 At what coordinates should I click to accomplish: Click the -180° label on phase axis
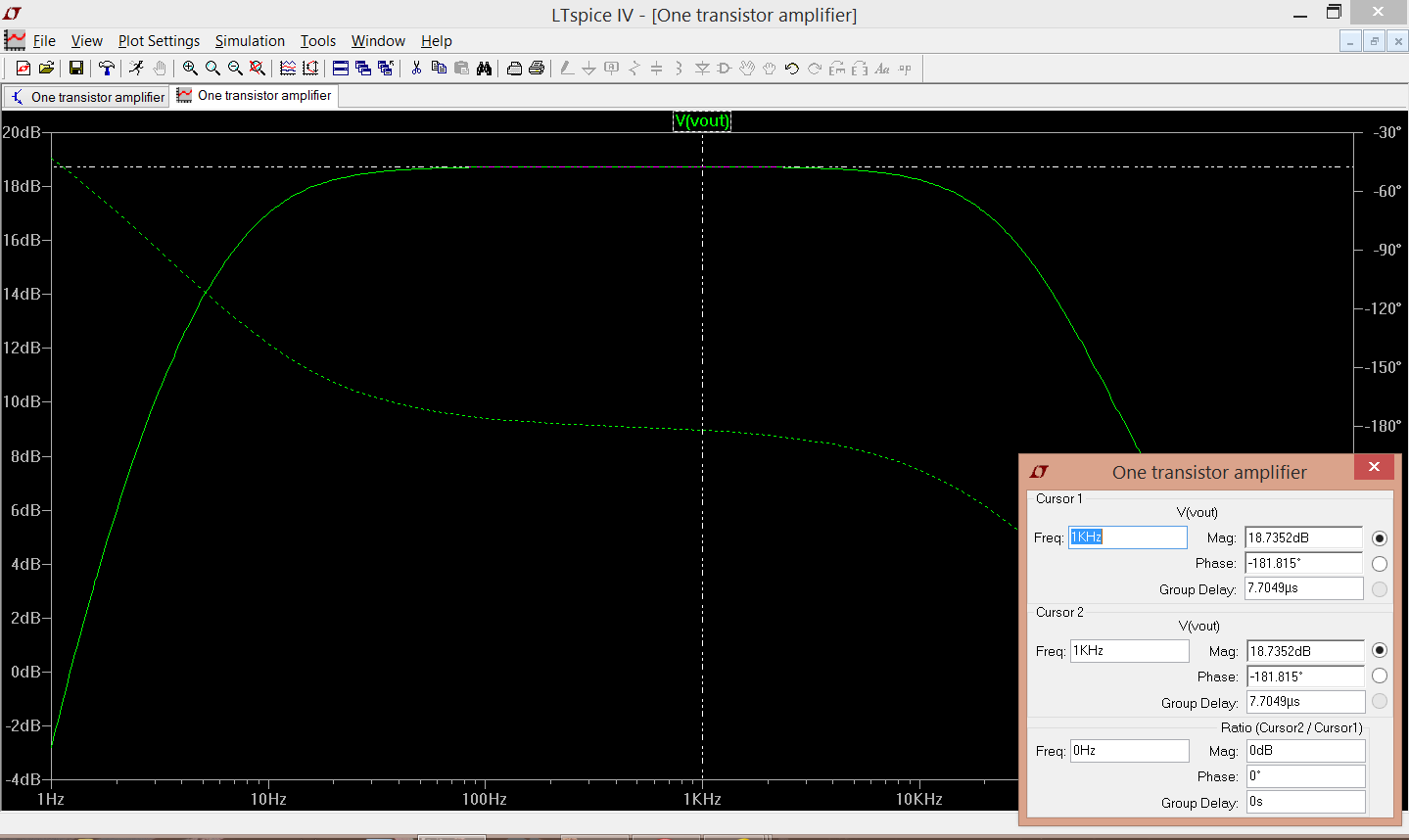tap(1385, 426)
